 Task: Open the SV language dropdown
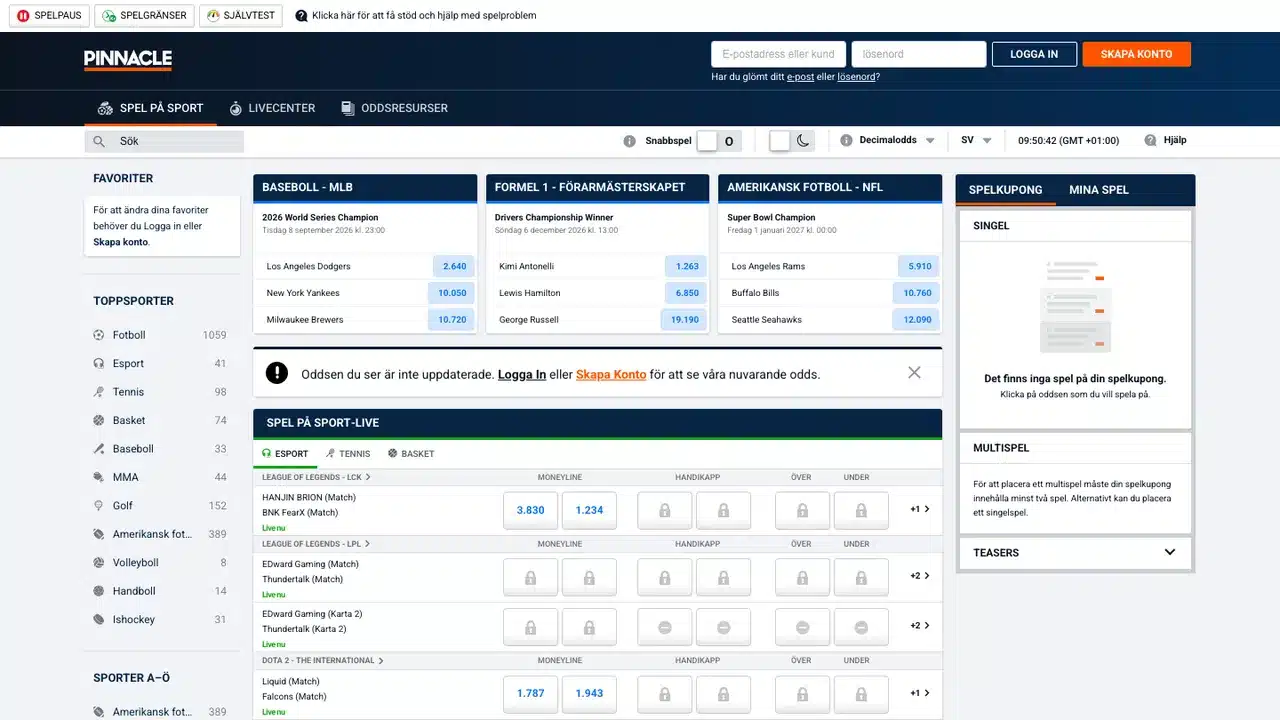(976, 141)
